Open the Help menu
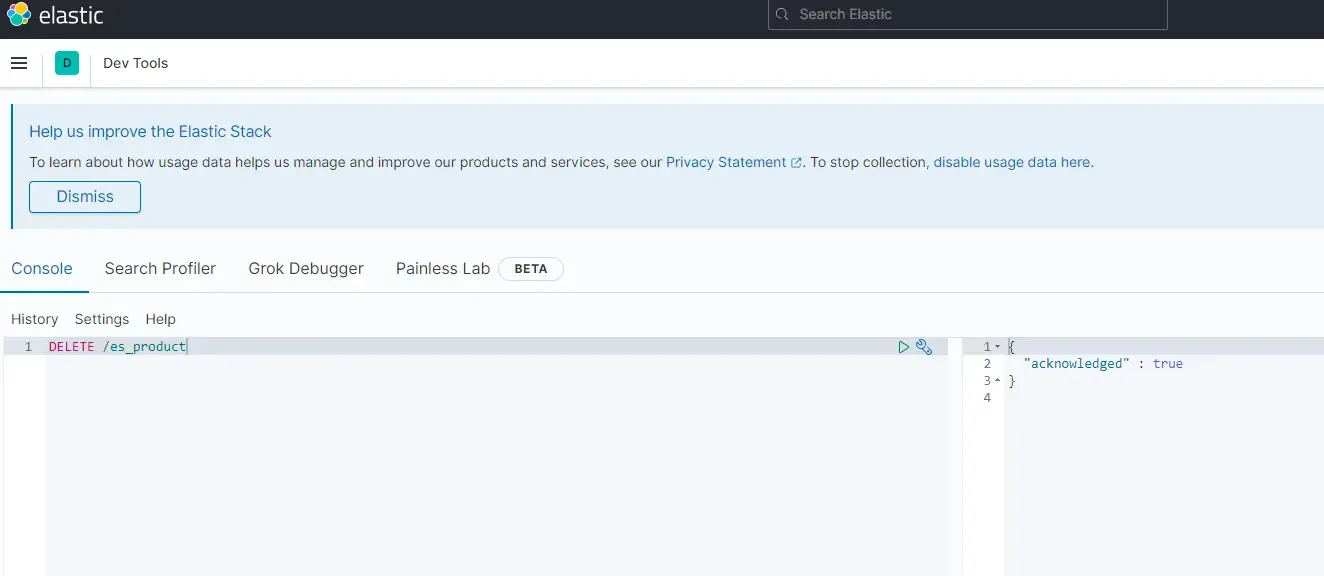This screenshot has height=576, width=1324. tap(160, 319)
